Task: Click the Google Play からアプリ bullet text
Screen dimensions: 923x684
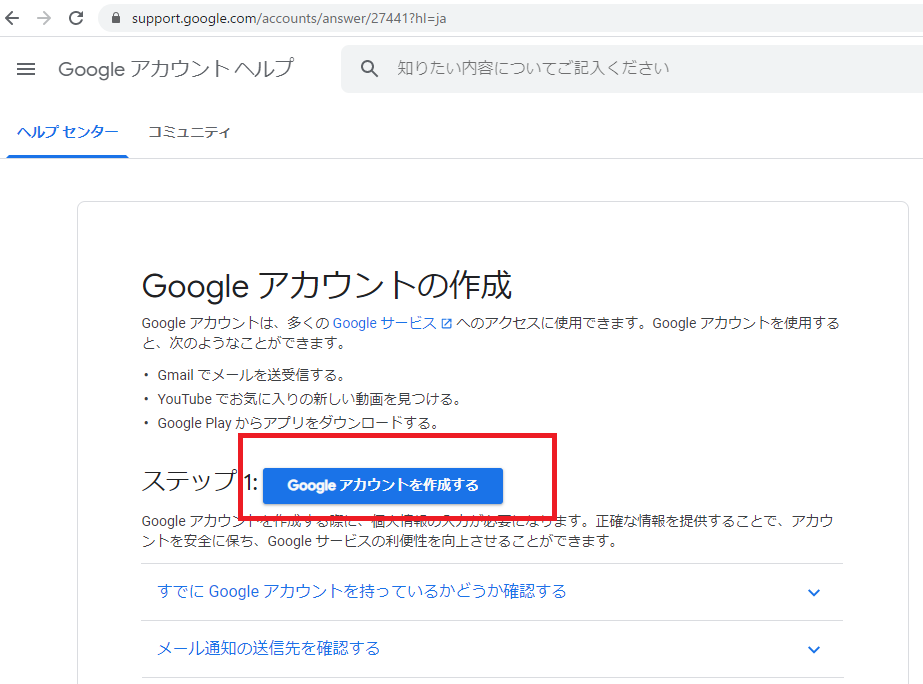Action: [x=298, y=423]
